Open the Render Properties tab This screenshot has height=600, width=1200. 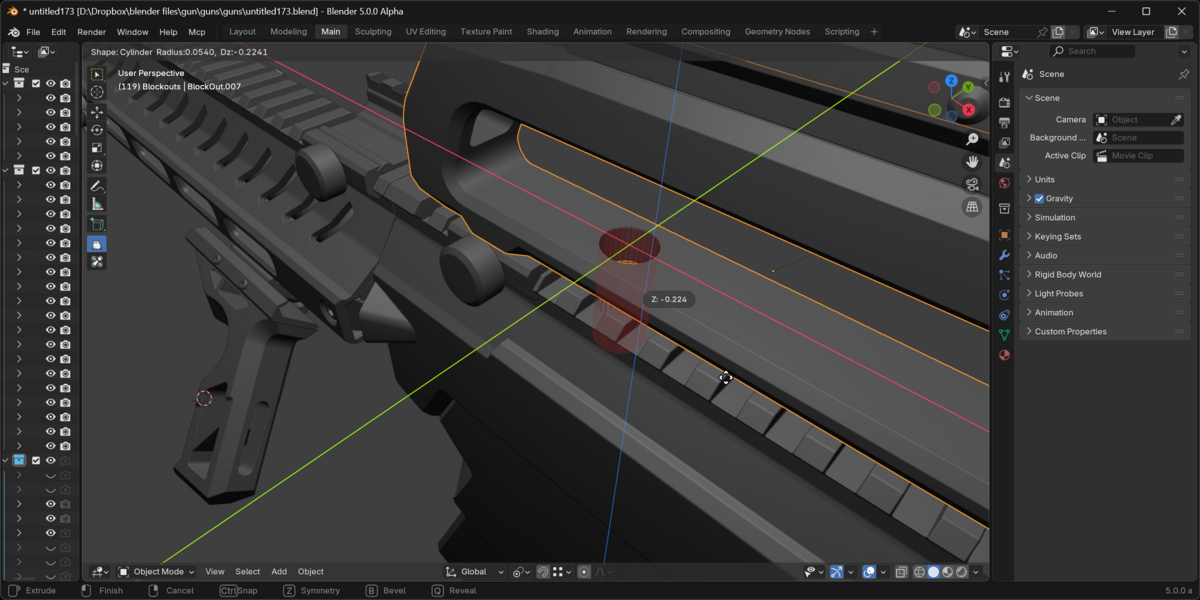tap(1004, 100)
